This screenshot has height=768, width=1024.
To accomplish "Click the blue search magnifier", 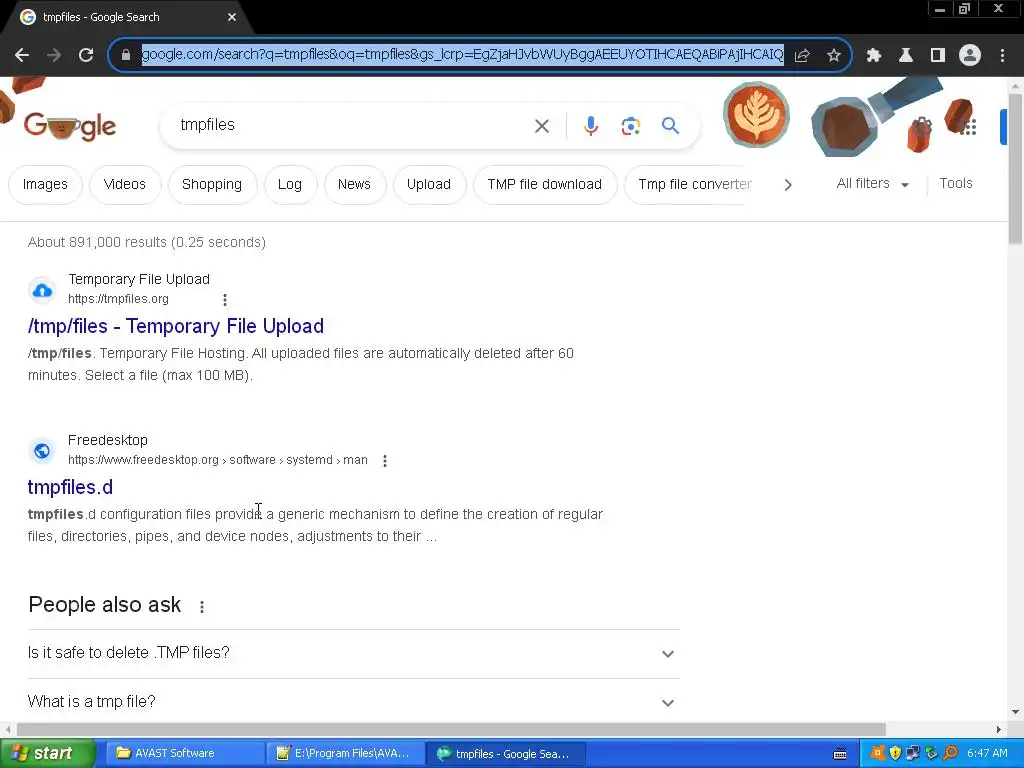I will coord(670,125).
